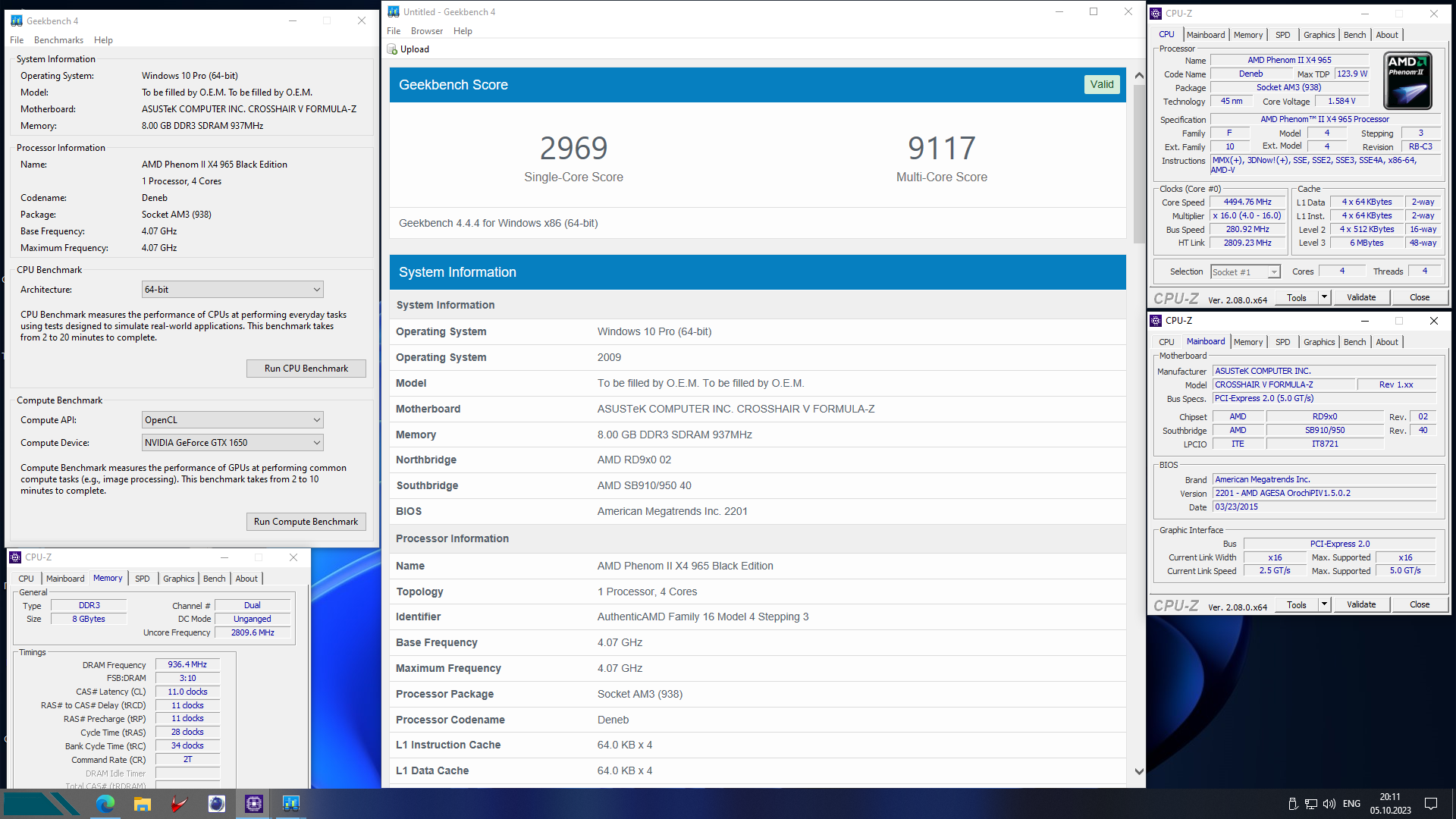
Task: Open Bench tab in top CPU-Z window
Action: 1354,35
